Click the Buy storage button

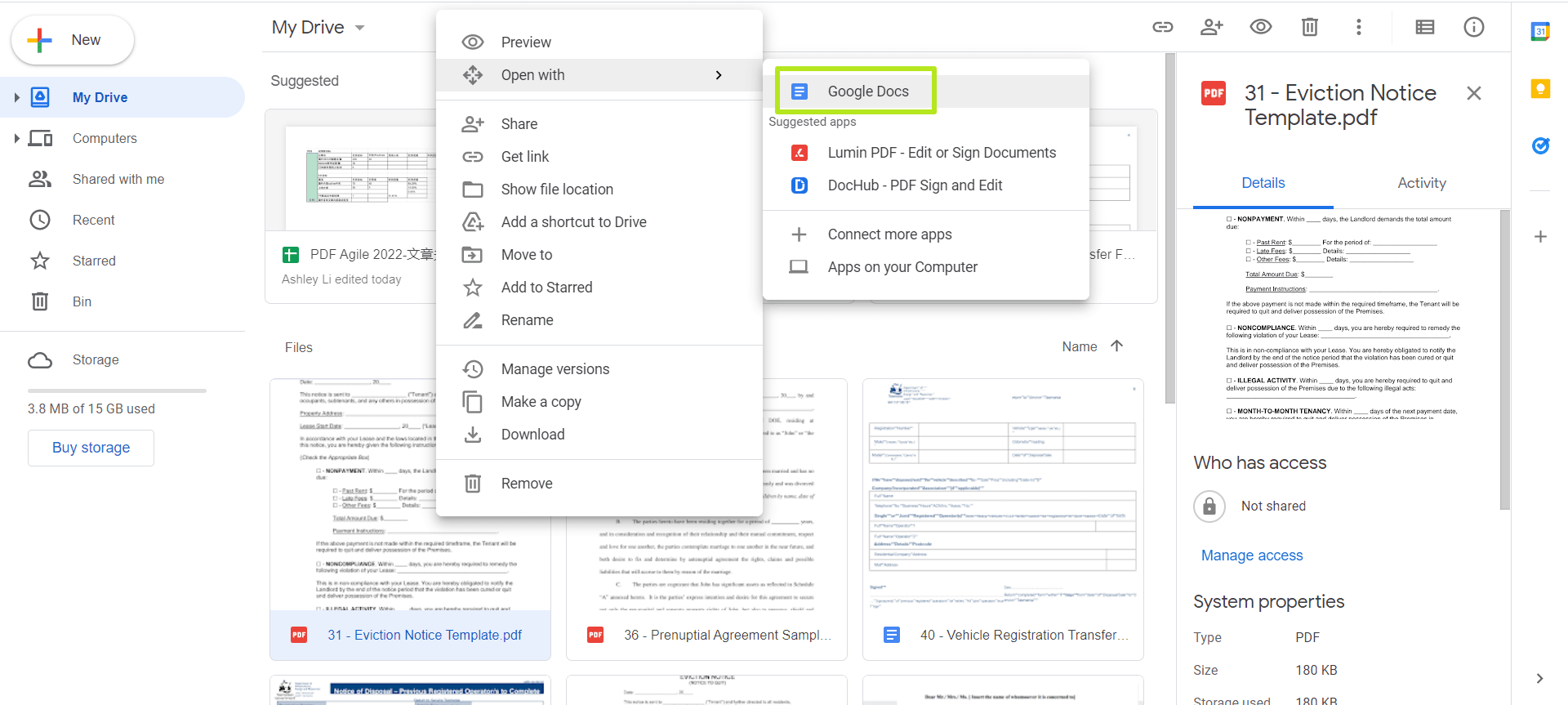pos(91,448)
